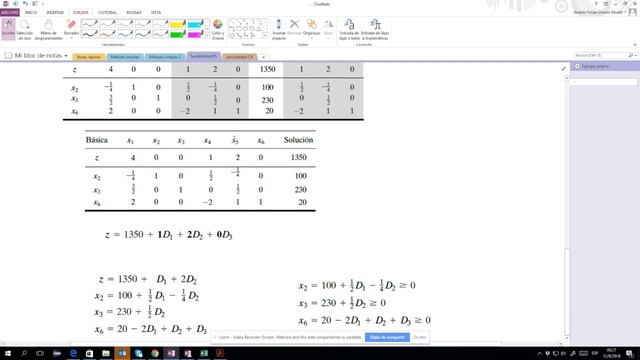640x360 pixels.
Task: Select the thick red pen in bottom row
Action: pyautogui.click(x=107, y=34)
